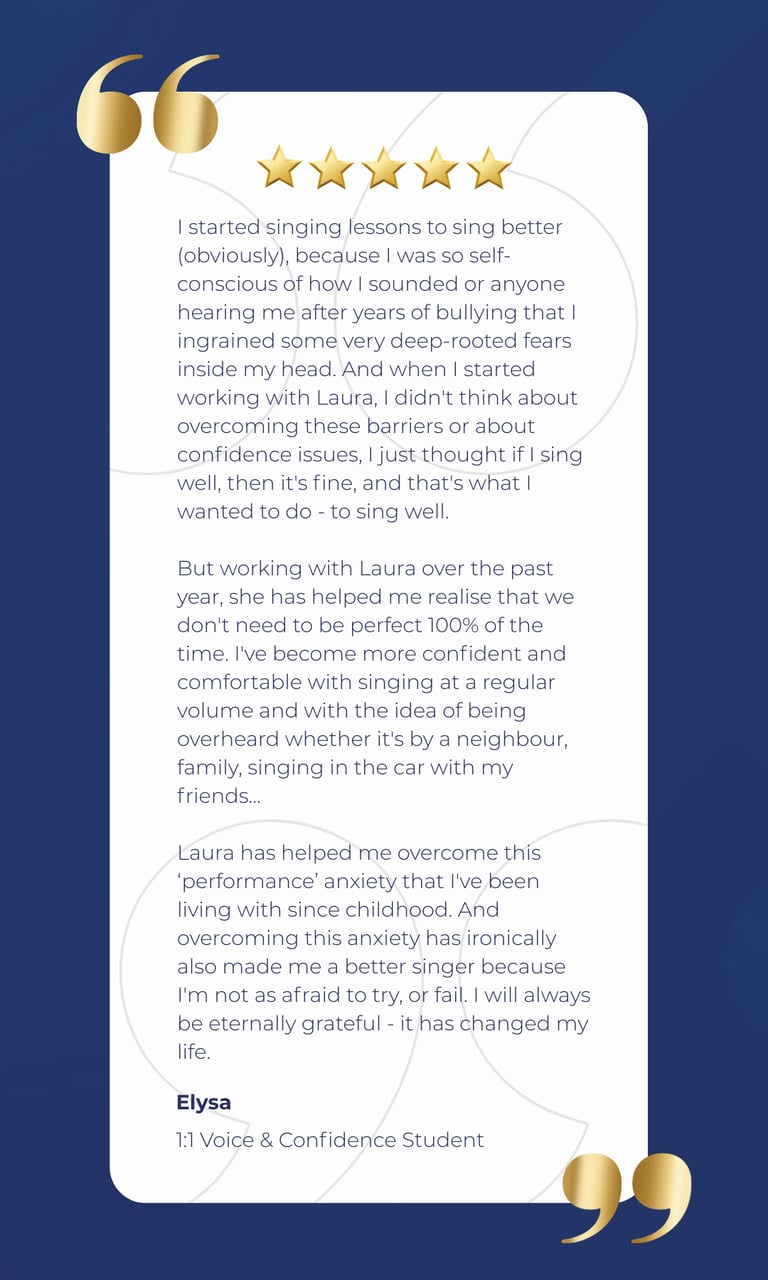
Task: Click the gold opening quotation mark
Action: [x=148, y=104]
